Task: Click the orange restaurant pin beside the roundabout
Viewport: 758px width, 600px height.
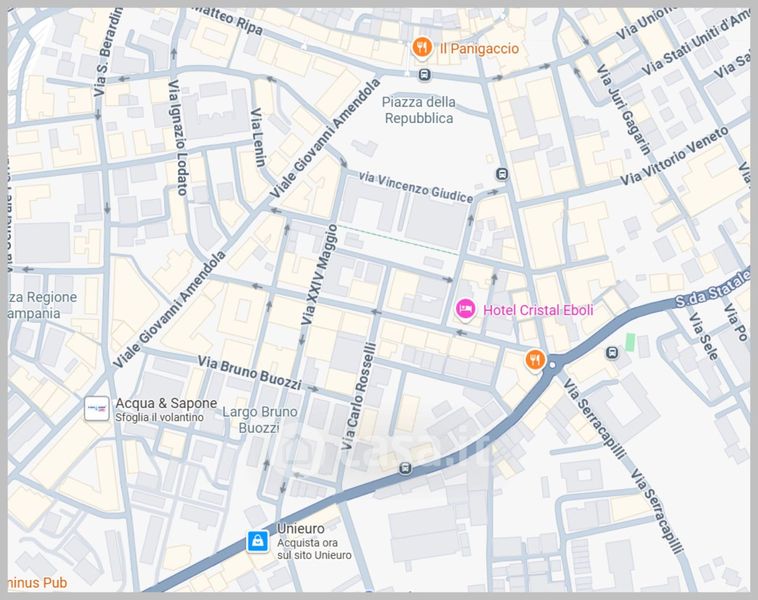Action: [536, 360]
